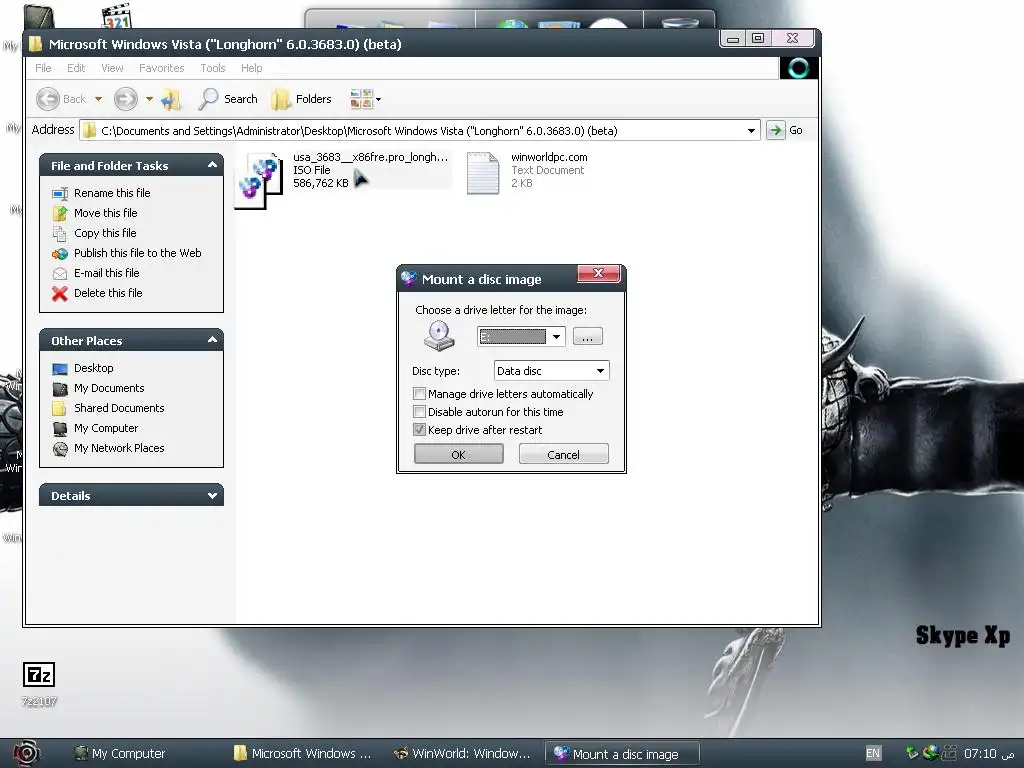Open the View menu
The image size is (1024, 768).
click(x=112, y=68)
